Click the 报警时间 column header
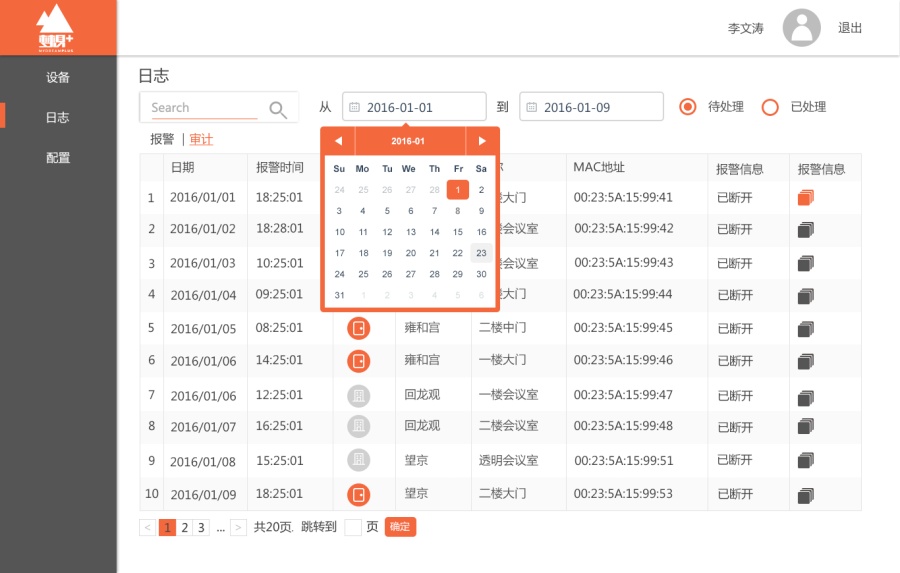 [x=280, y=167]
